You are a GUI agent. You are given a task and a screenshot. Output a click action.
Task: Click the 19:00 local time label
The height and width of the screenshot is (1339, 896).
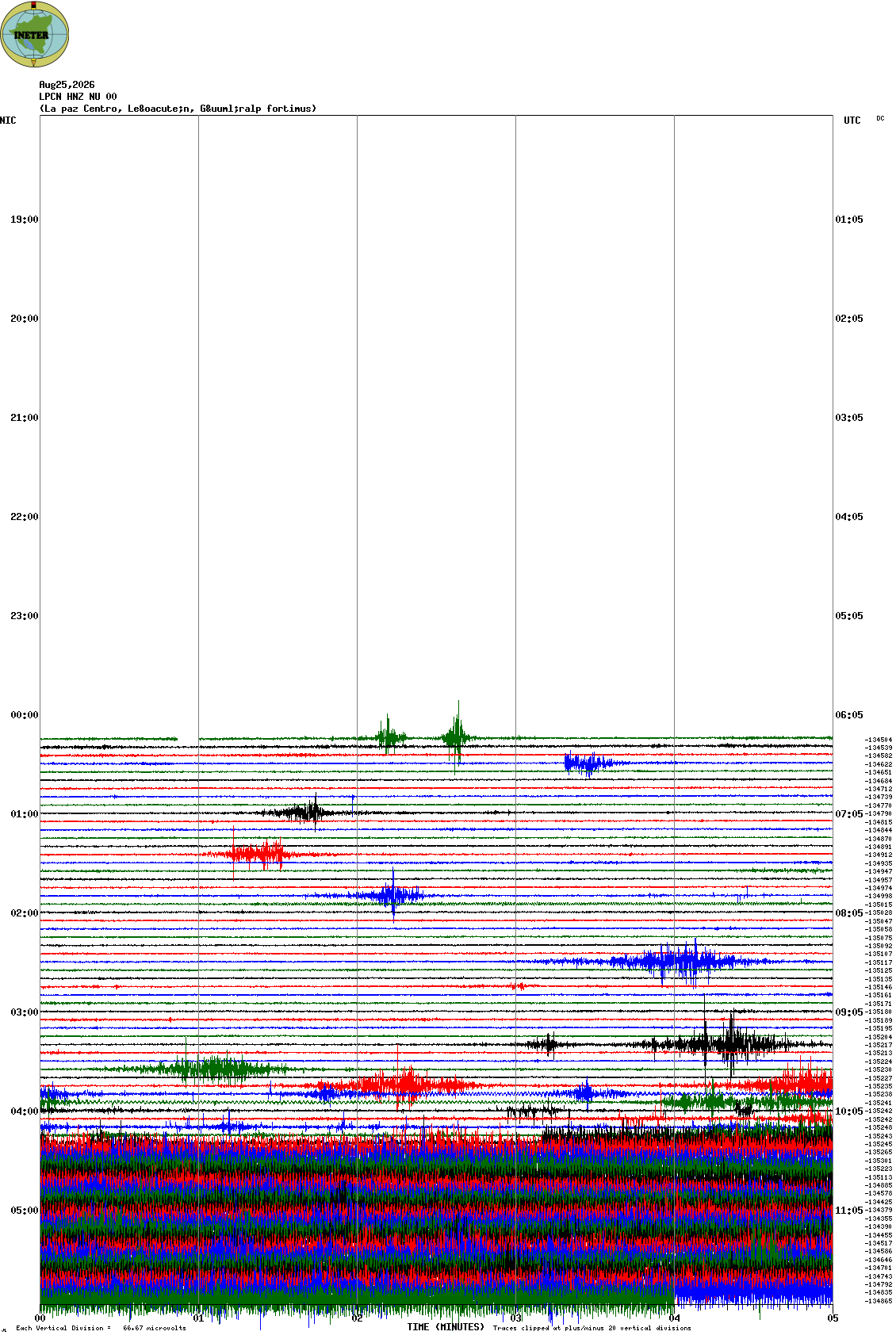click(24, 220)
